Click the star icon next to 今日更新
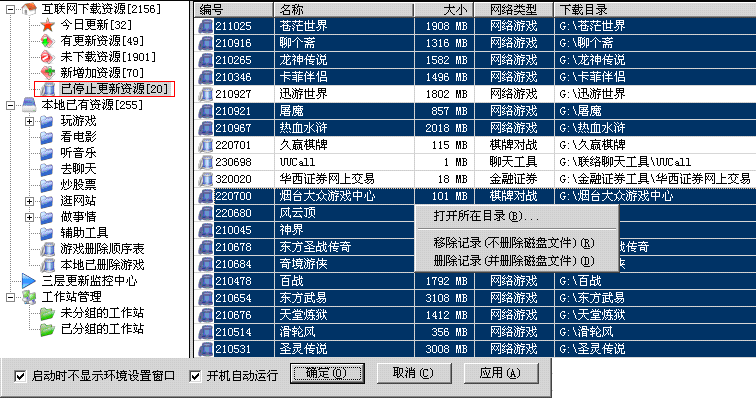 48,25
